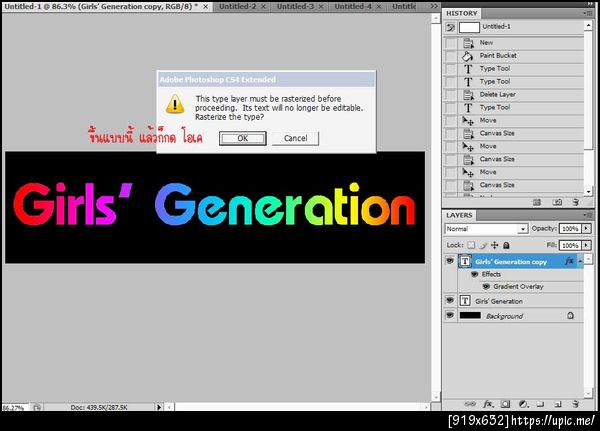Create new fill or adjustment layer
Image resolution: width=600 pixels, height=431 pixels.
point(523,404)
